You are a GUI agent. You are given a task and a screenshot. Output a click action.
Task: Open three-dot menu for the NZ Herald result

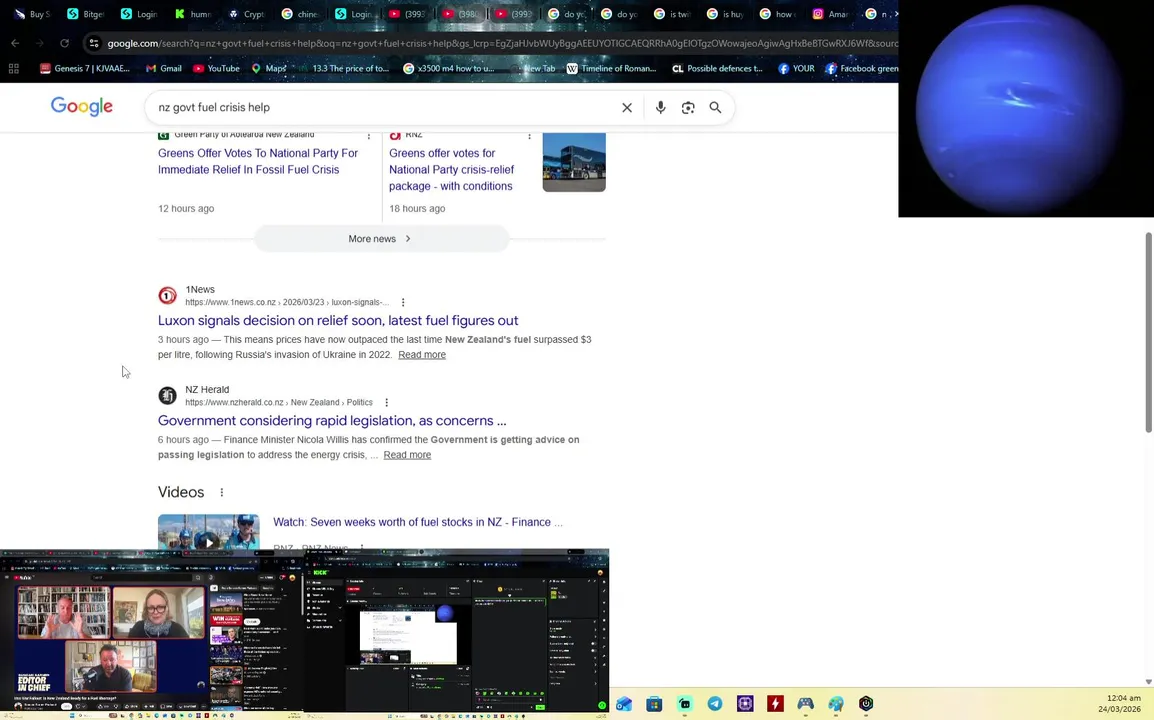(x=386, y=403)
